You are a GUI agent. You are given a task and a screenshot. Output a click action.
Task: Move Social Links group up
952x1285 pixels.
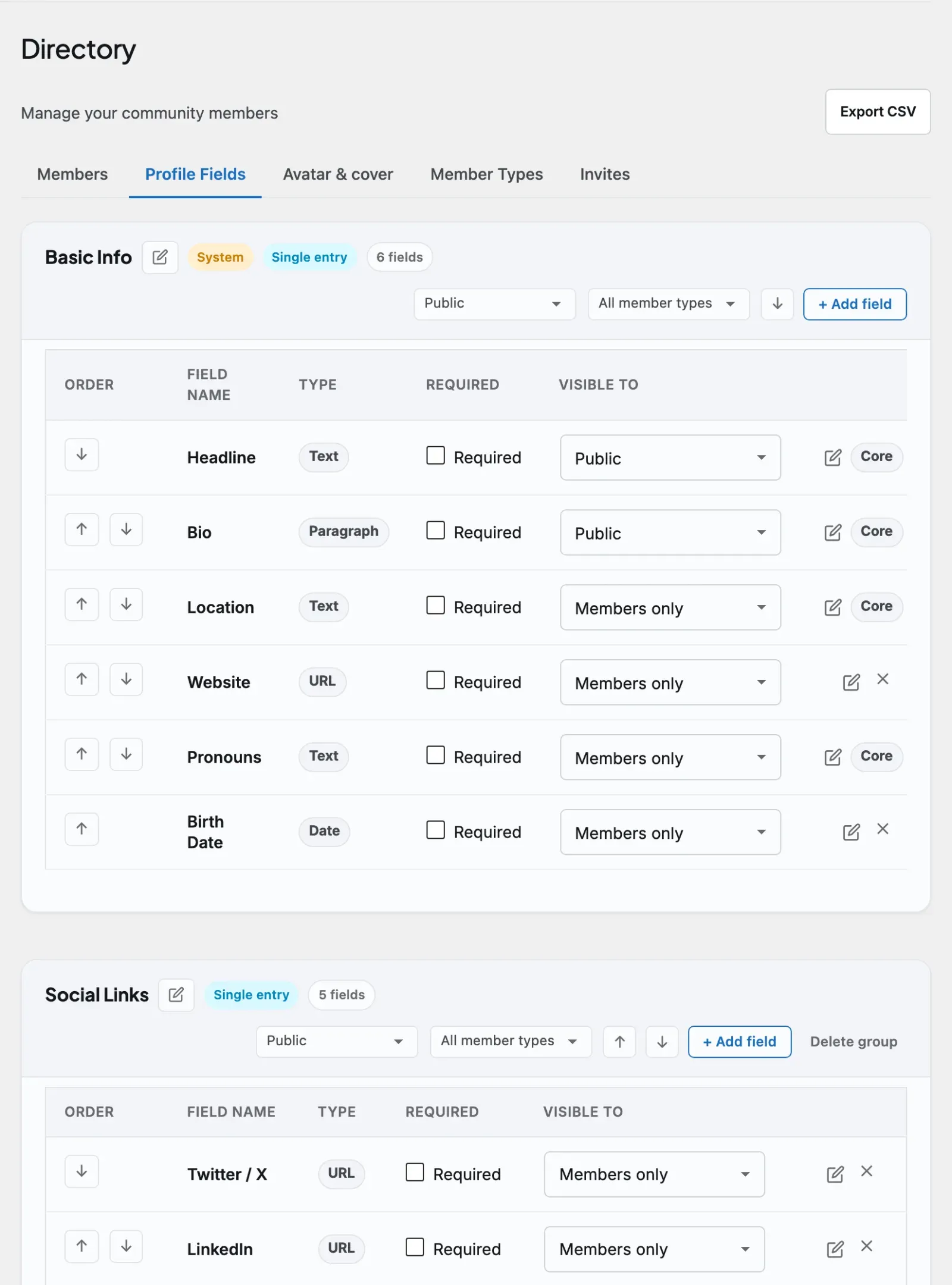(619, 1042)
